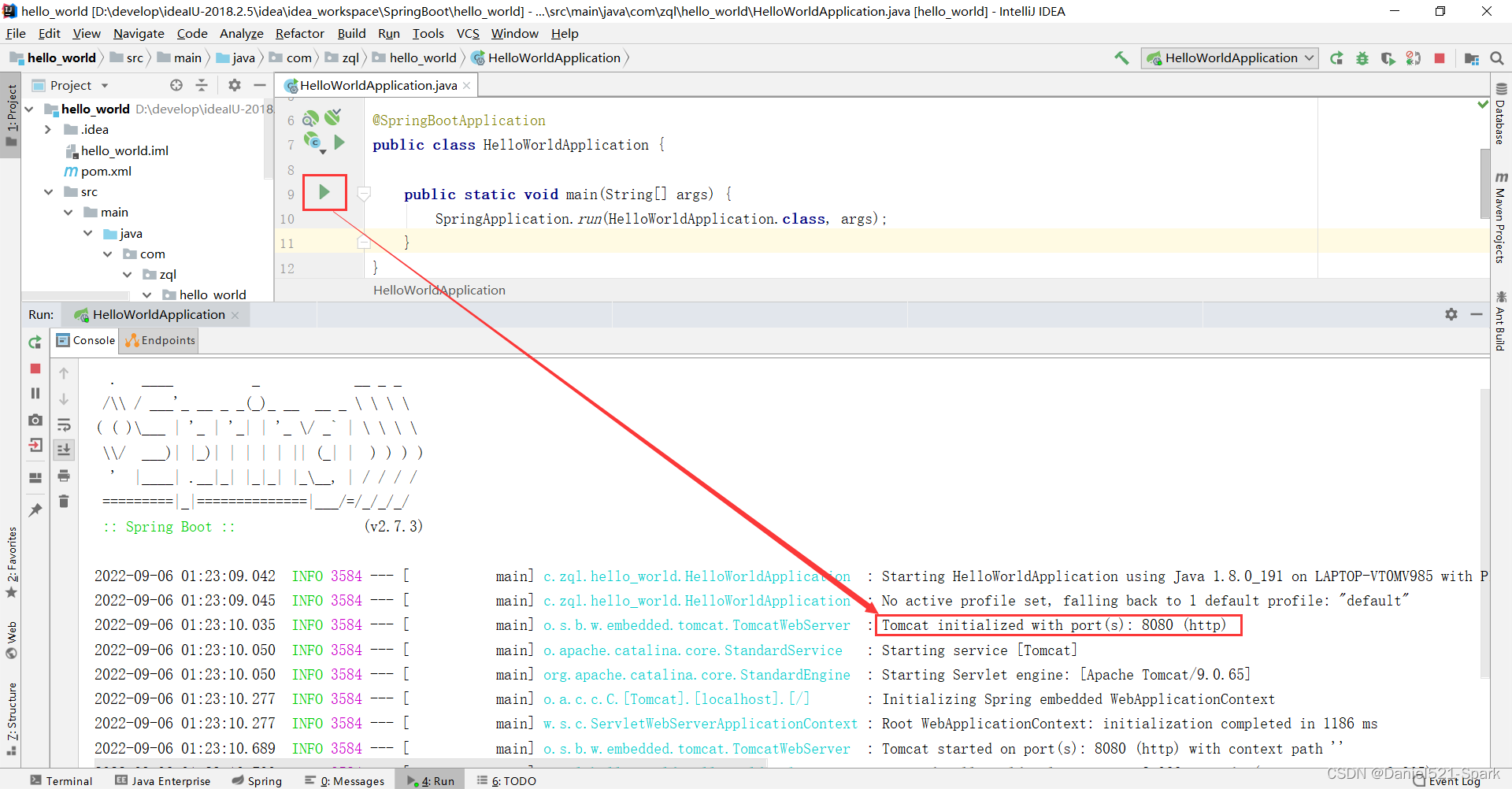Toggle scroll to end in the console

tap(64, 450)
